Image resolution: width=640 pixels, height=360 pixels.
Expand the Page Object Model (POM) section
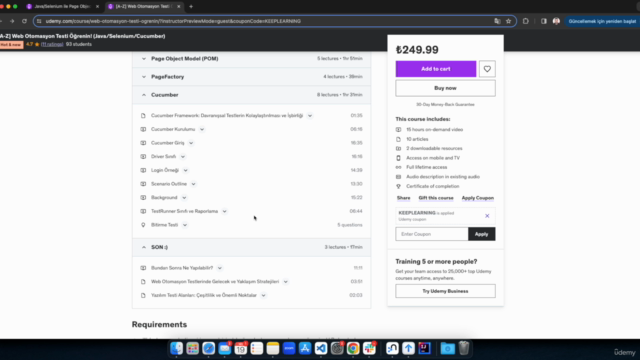coord(251,59)
